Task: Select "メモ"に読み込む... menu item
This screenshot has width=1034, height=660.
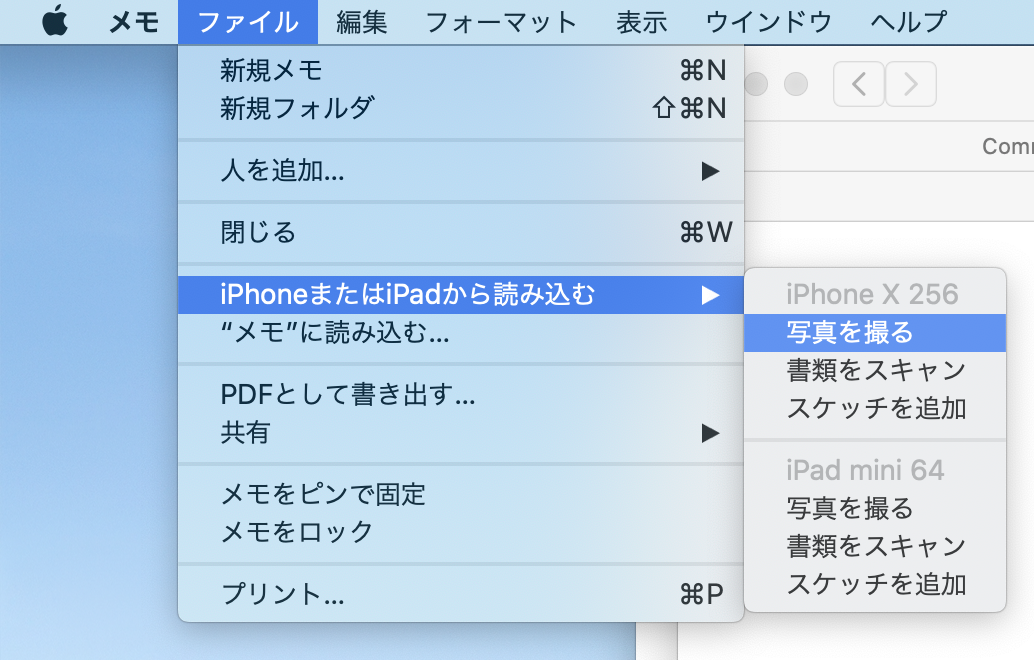Action: point(461,333)
